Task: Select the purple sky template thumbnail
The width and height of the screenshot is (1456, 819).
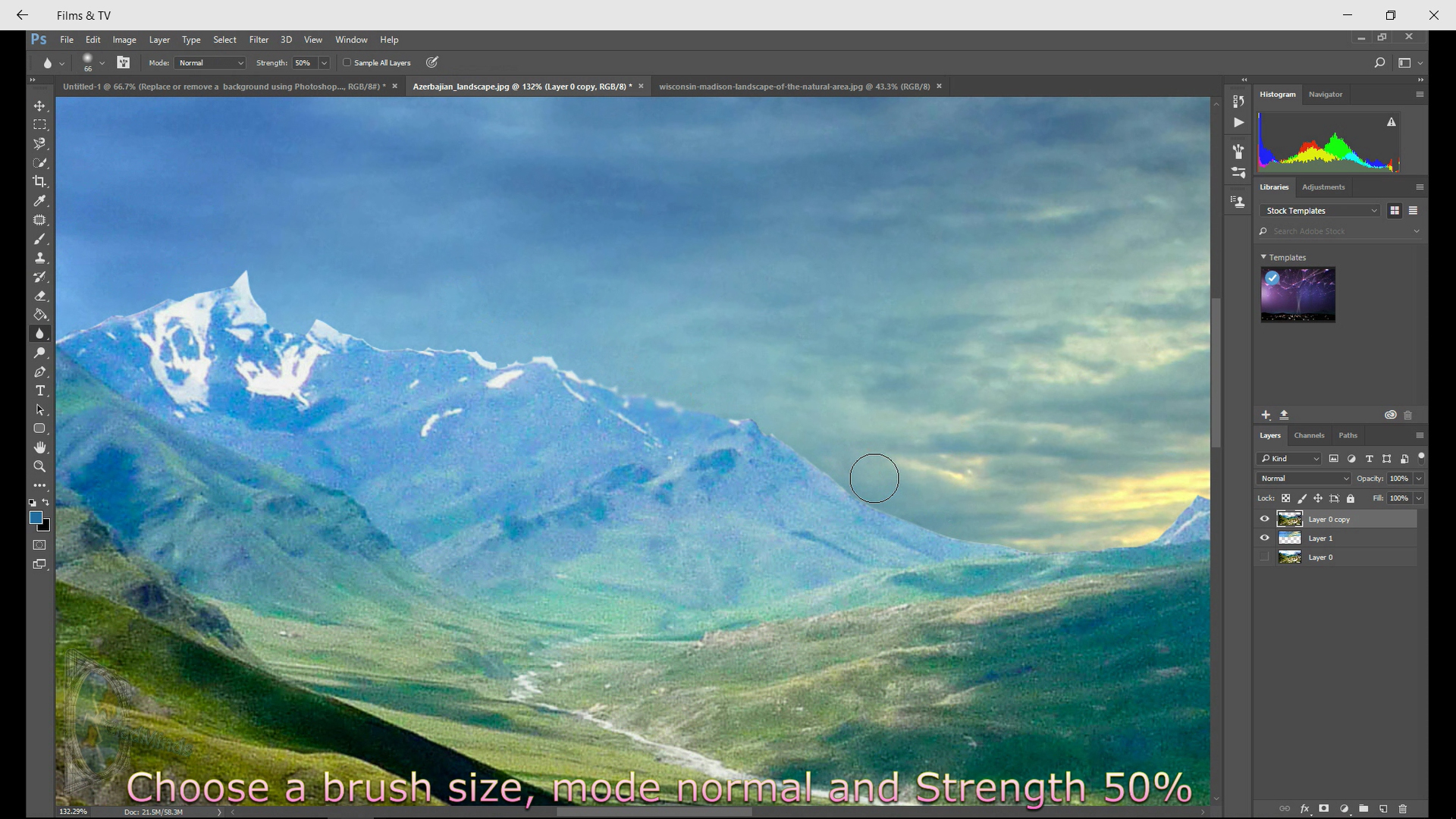Action: point(1298,294)
